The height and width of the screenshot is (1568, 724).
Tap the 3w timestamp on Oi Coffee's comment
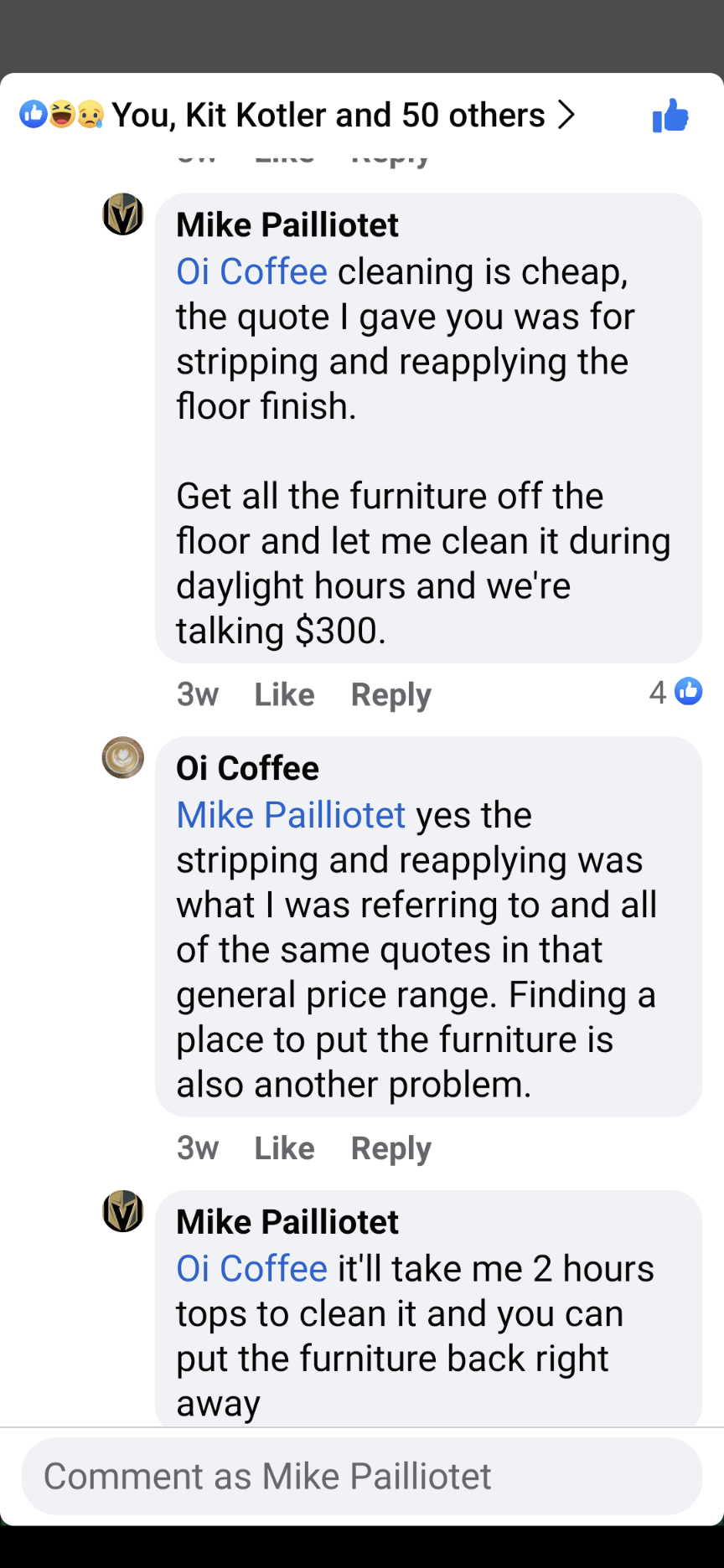198,1148
